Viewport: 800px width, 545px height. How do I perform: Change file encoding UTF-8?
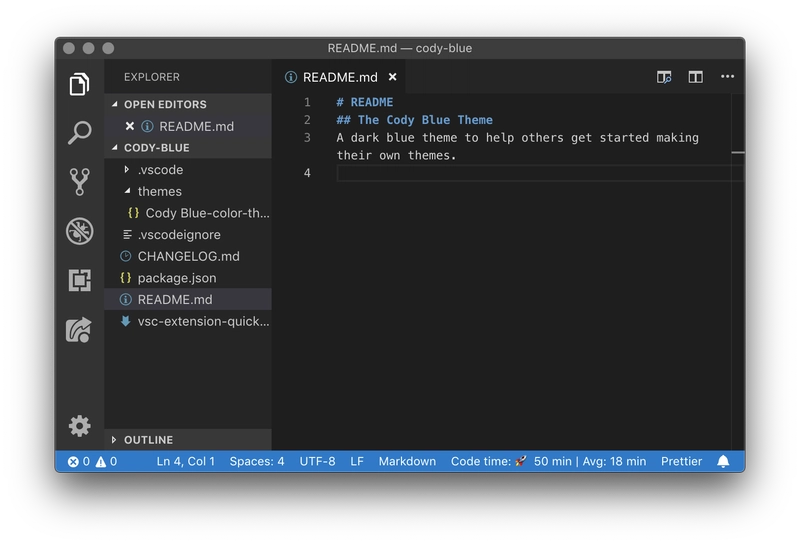pos(317,461)
